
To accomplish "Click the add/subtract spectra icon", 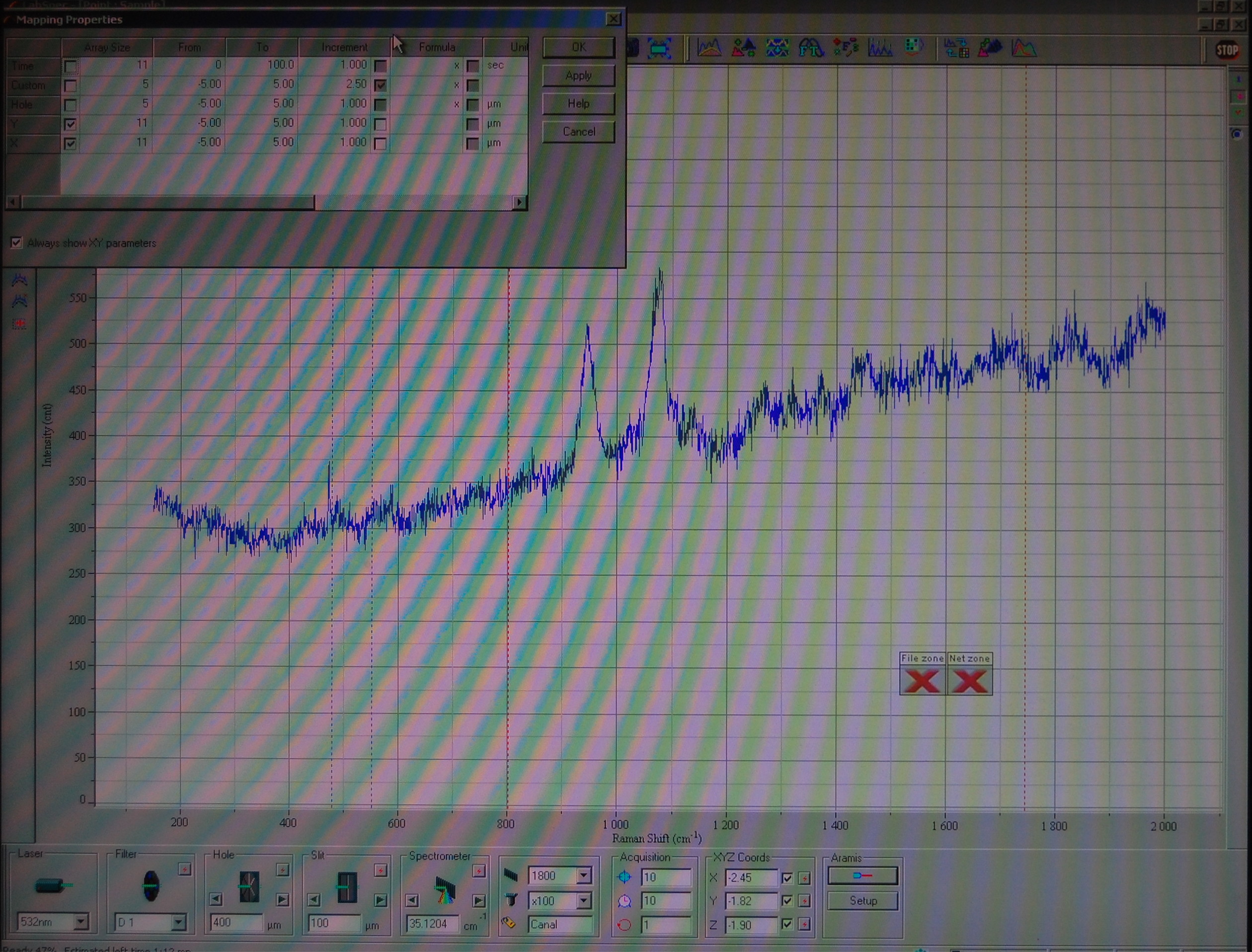I will tap(743, 49).
